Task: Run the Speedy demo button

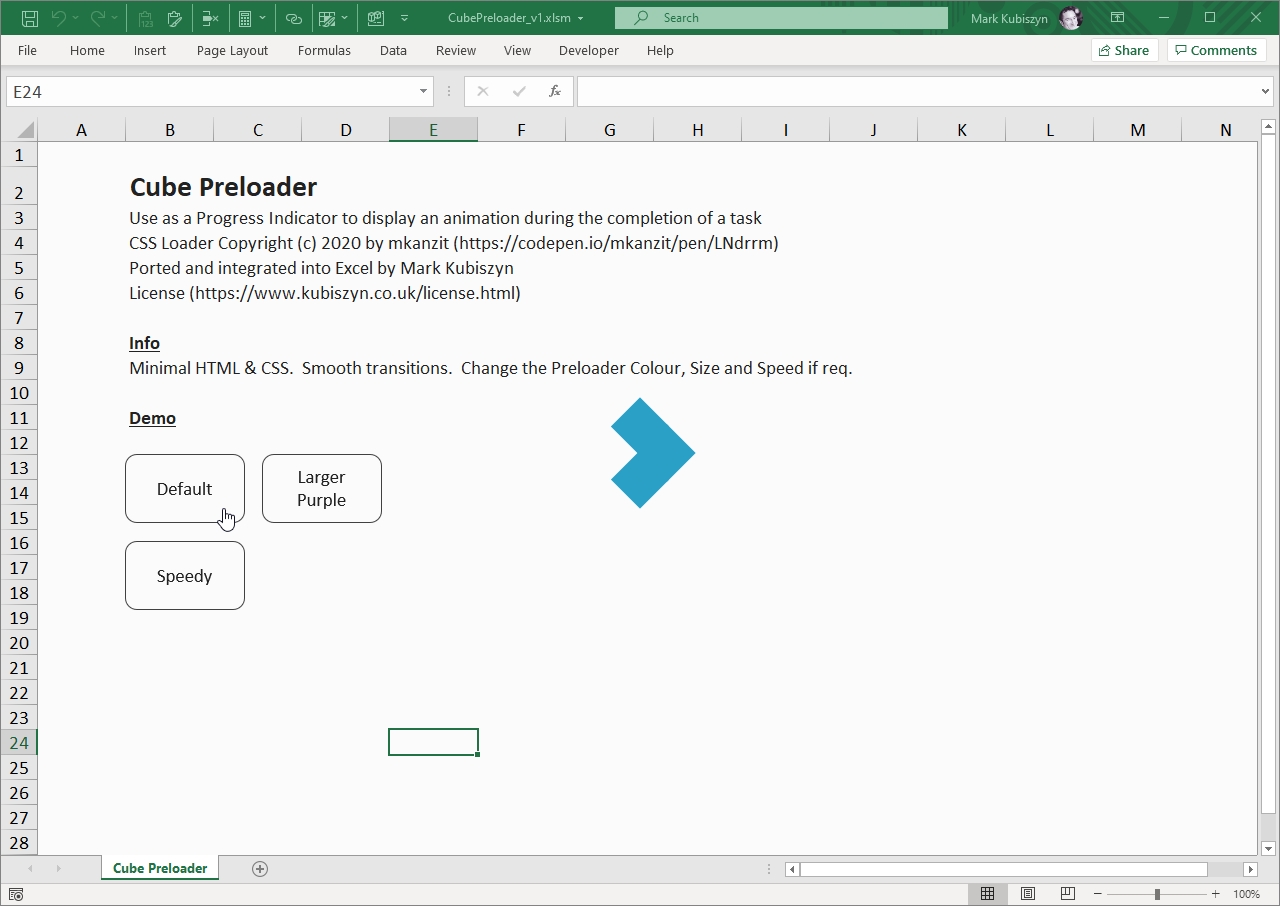Action: 185,576
